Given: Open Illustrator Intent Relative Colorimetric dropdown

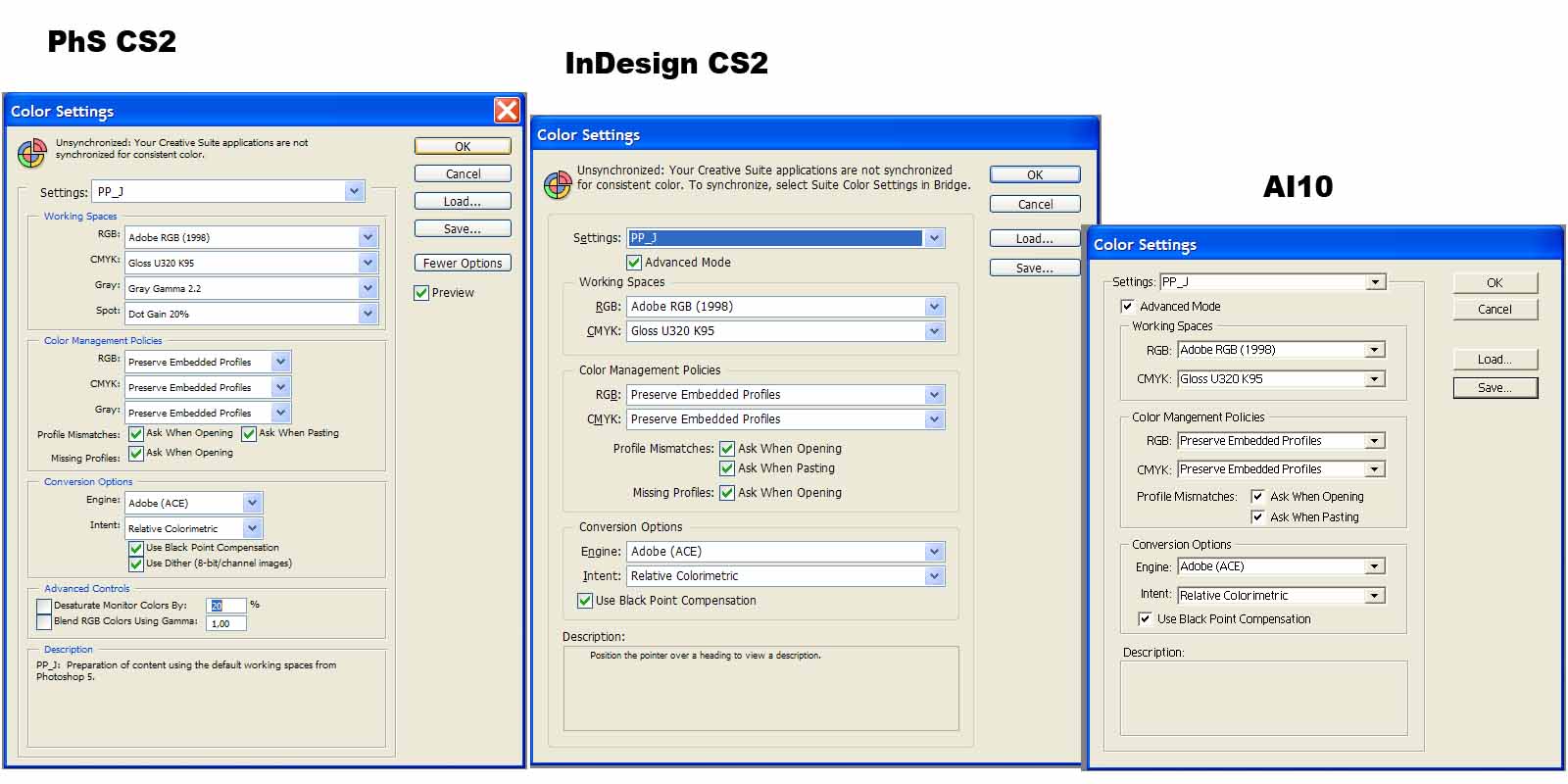Looking at the screenshot, I should (1282, 596).
